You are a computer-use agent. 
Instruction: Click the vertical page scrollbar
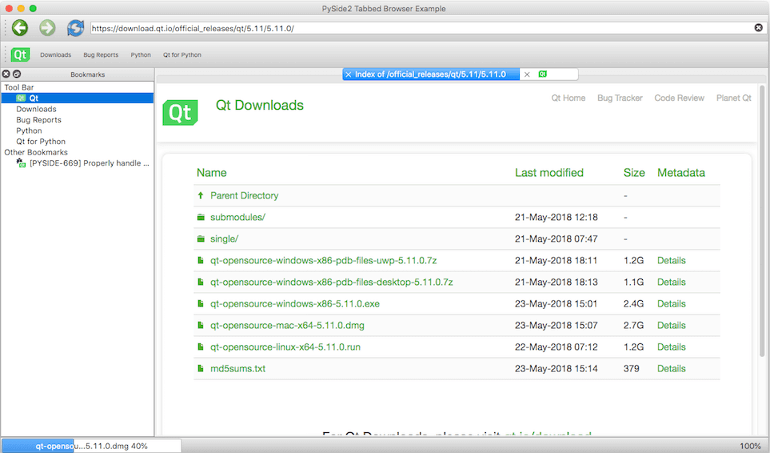pyautogui.click(x=762, y=221)
